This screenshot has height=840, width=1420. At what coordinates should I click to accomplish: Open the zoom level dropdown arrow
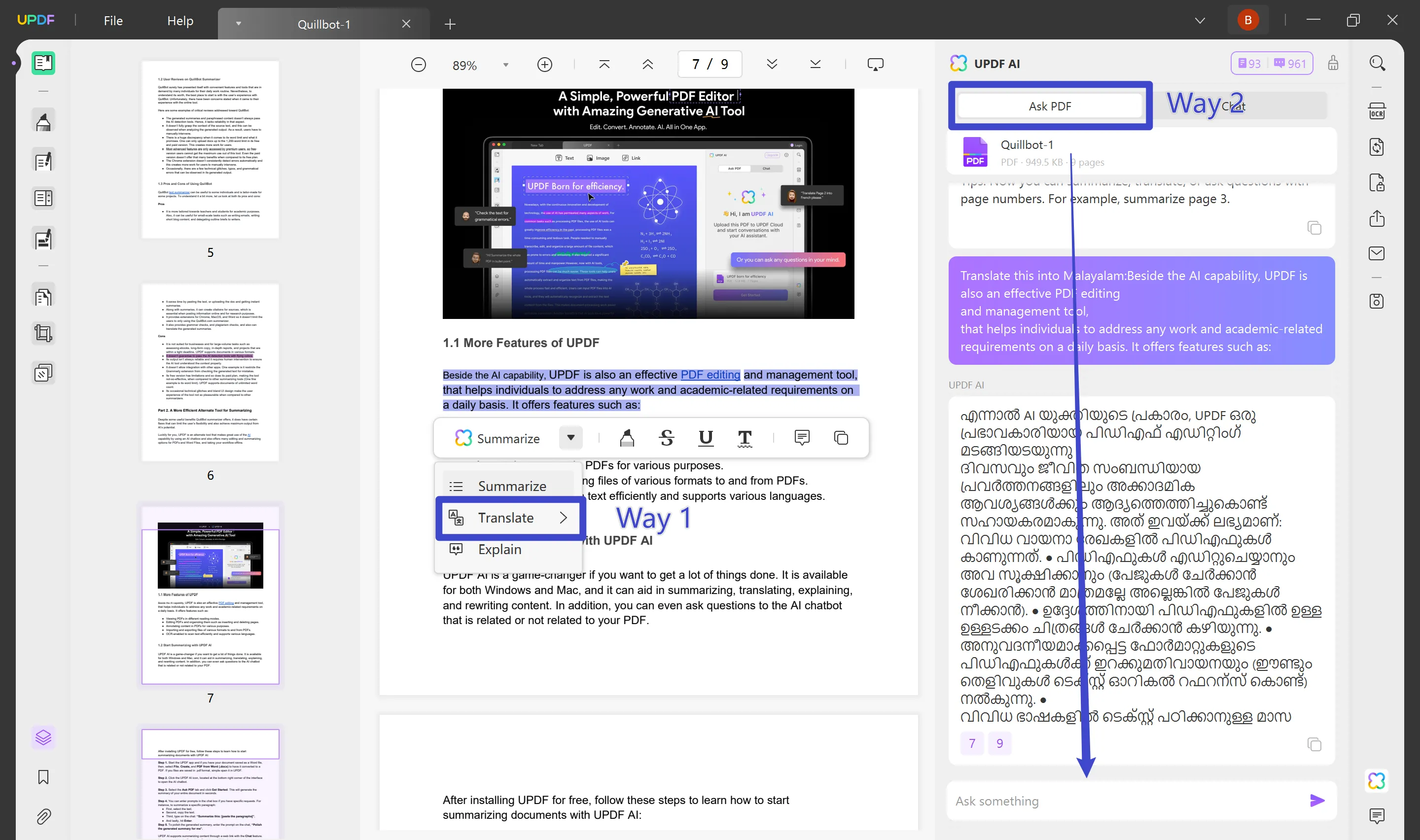(x=505, y=65)
